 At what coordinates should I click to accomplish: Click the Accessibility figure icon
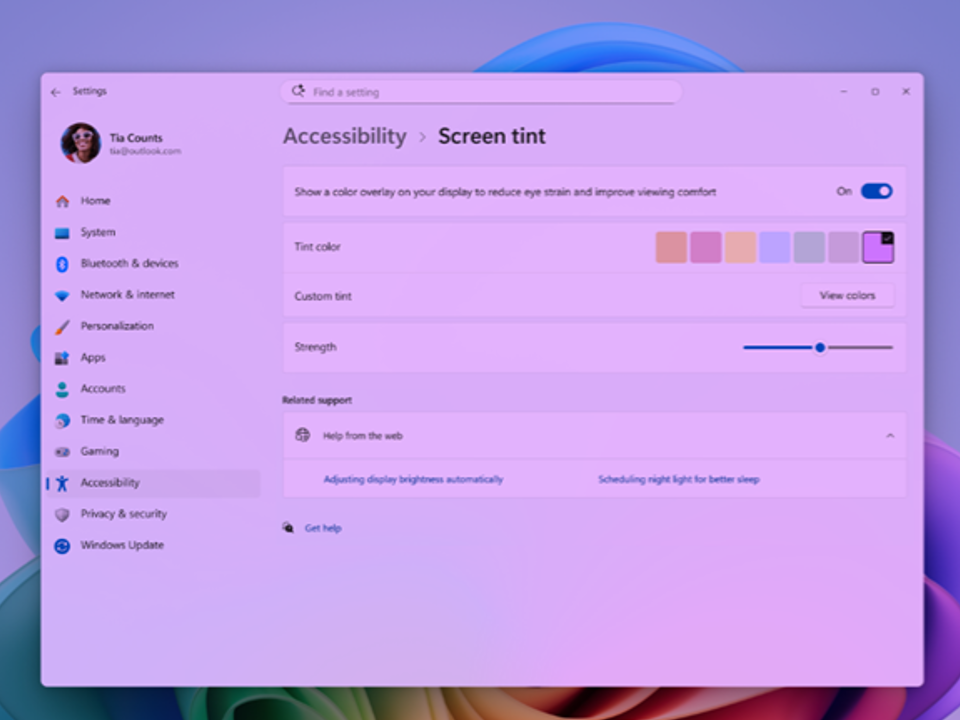(x=62, y=483)
